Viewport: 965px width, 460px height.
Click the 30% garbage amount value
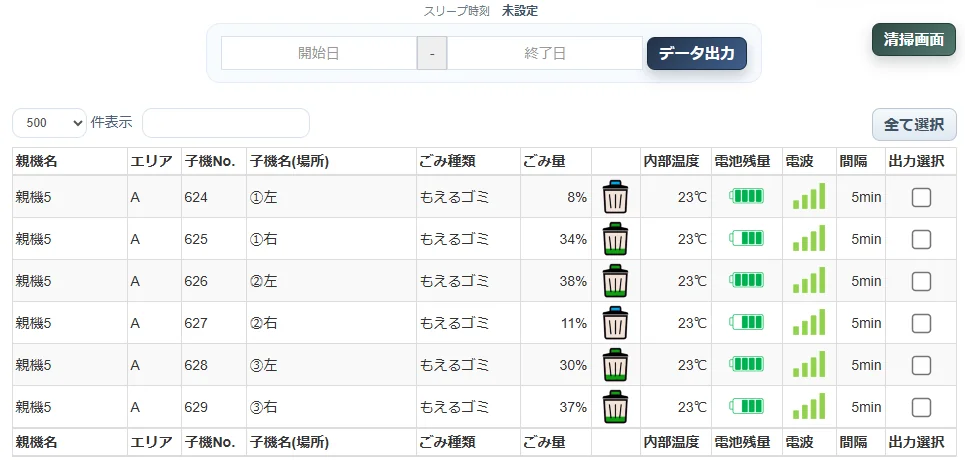[573, 365]
